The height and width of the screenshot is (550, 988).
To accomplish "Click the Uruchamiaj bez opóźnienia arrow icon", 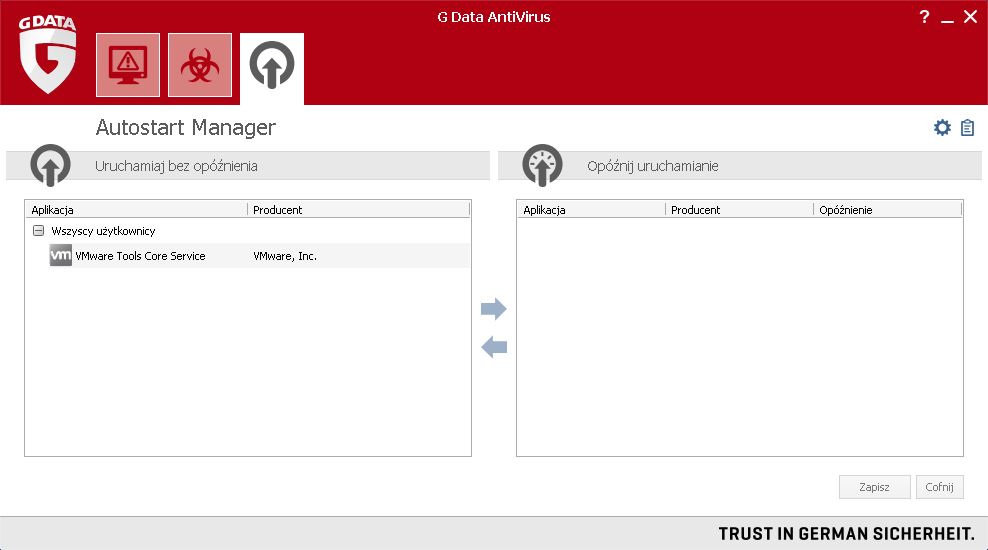I will [50, 166].
